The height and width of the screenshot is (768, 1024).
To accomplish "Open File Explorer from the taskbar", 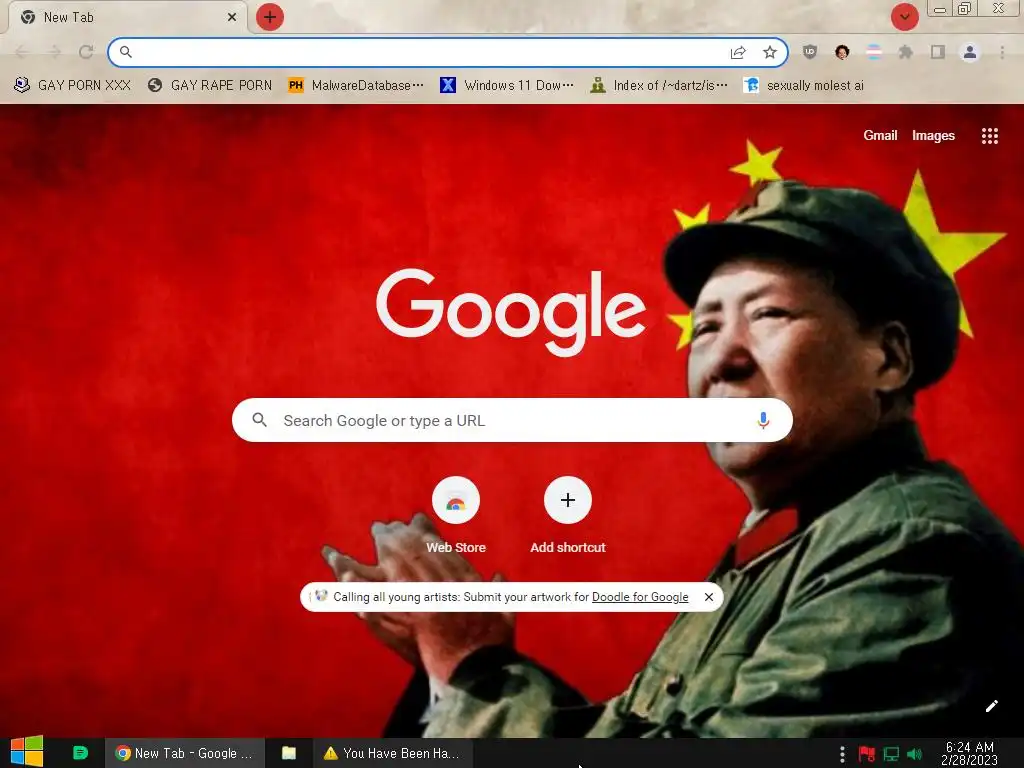I will point(289,753).
